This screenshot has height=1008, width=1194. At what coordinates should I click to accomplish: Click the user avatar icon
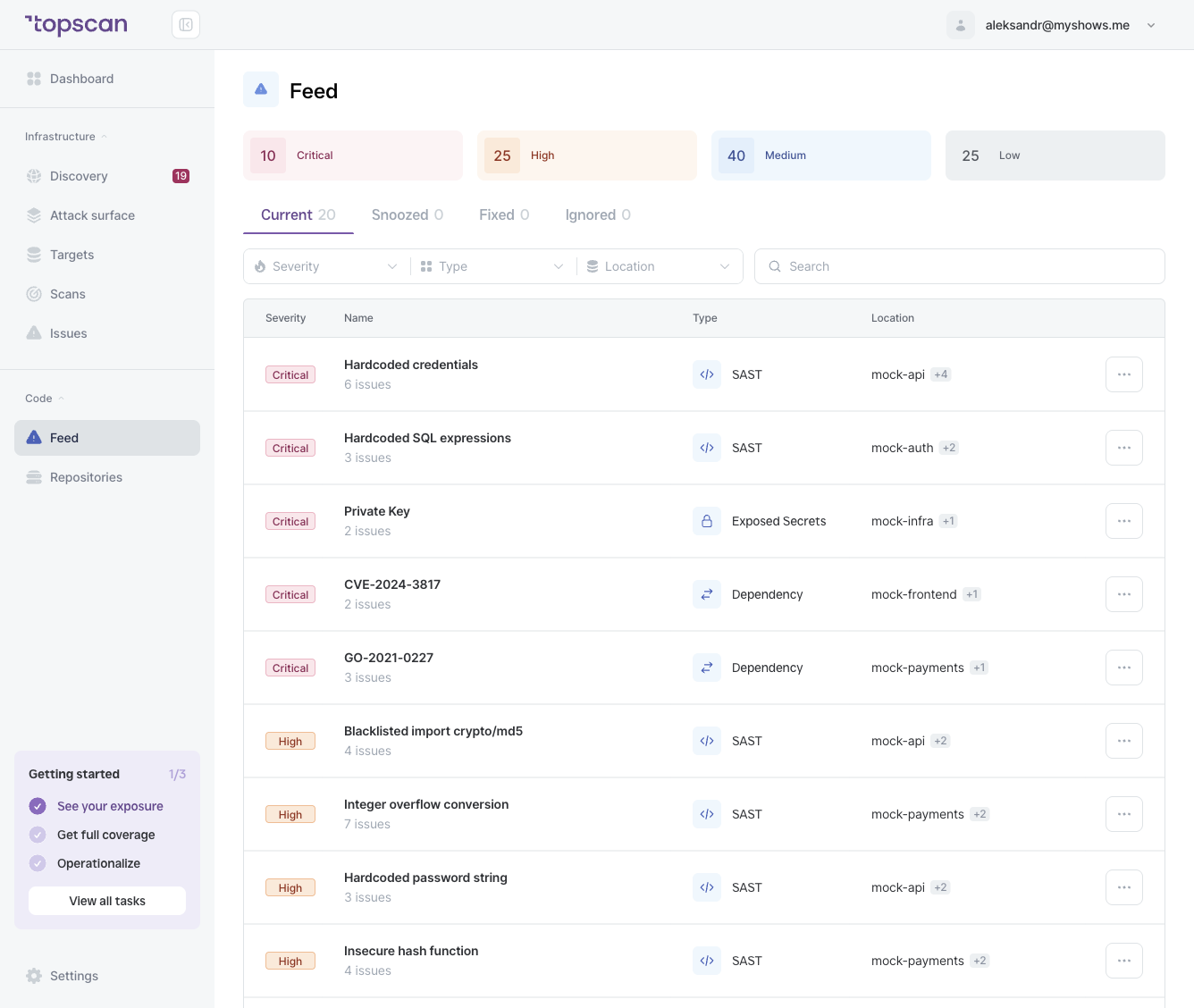coord(961,25)
